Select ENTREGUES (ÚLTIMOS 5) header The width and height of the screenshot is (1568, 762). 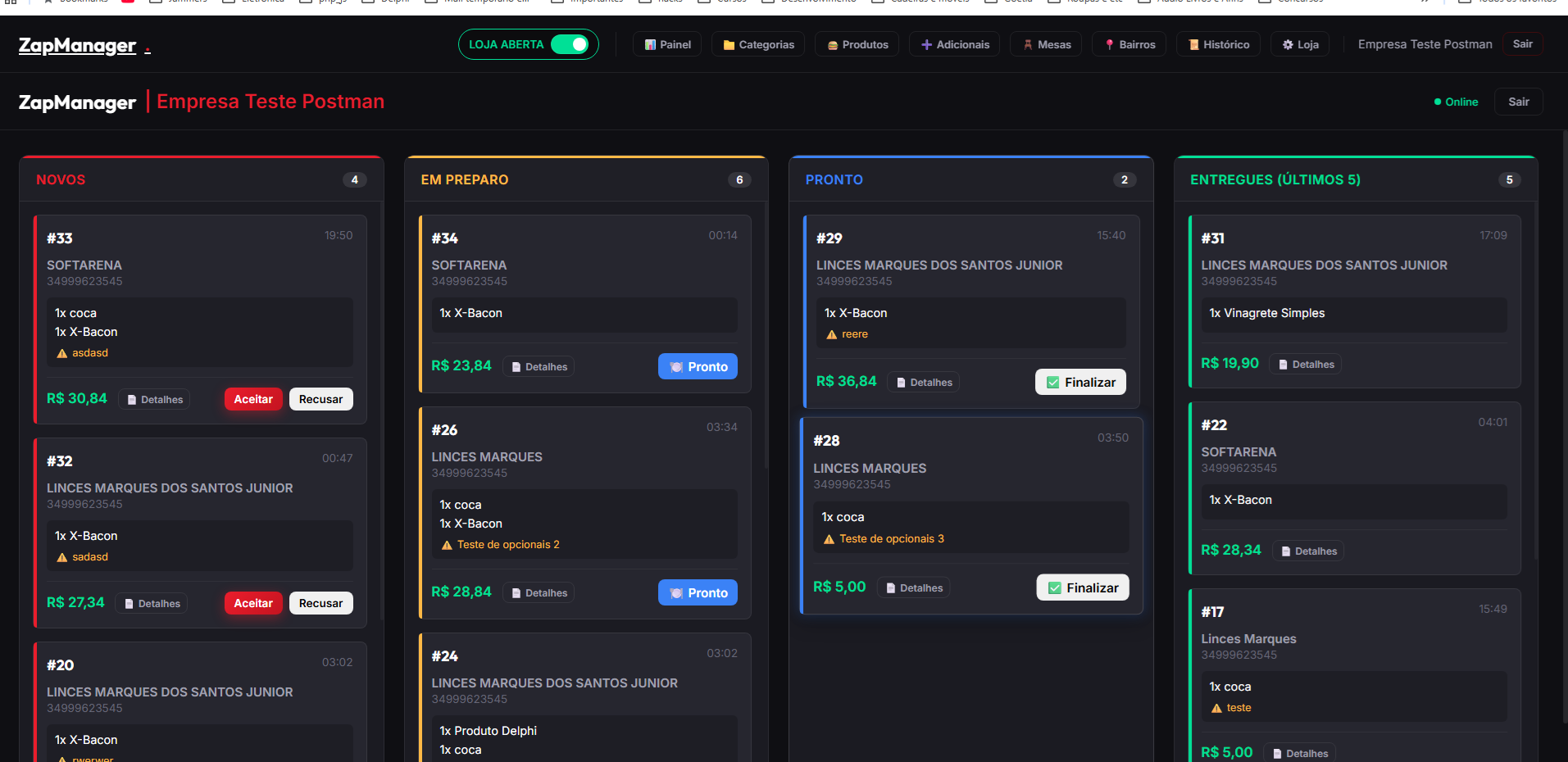[1275, 179]
